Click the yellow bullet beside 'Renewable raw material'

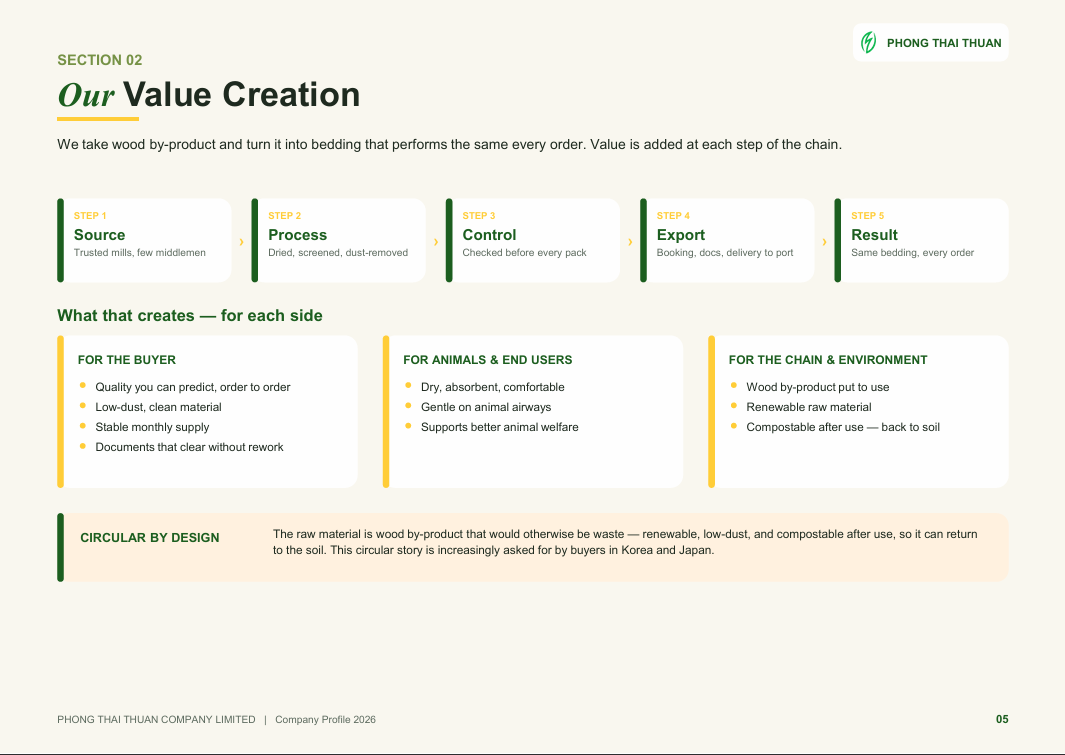click(x=734, y=406)
